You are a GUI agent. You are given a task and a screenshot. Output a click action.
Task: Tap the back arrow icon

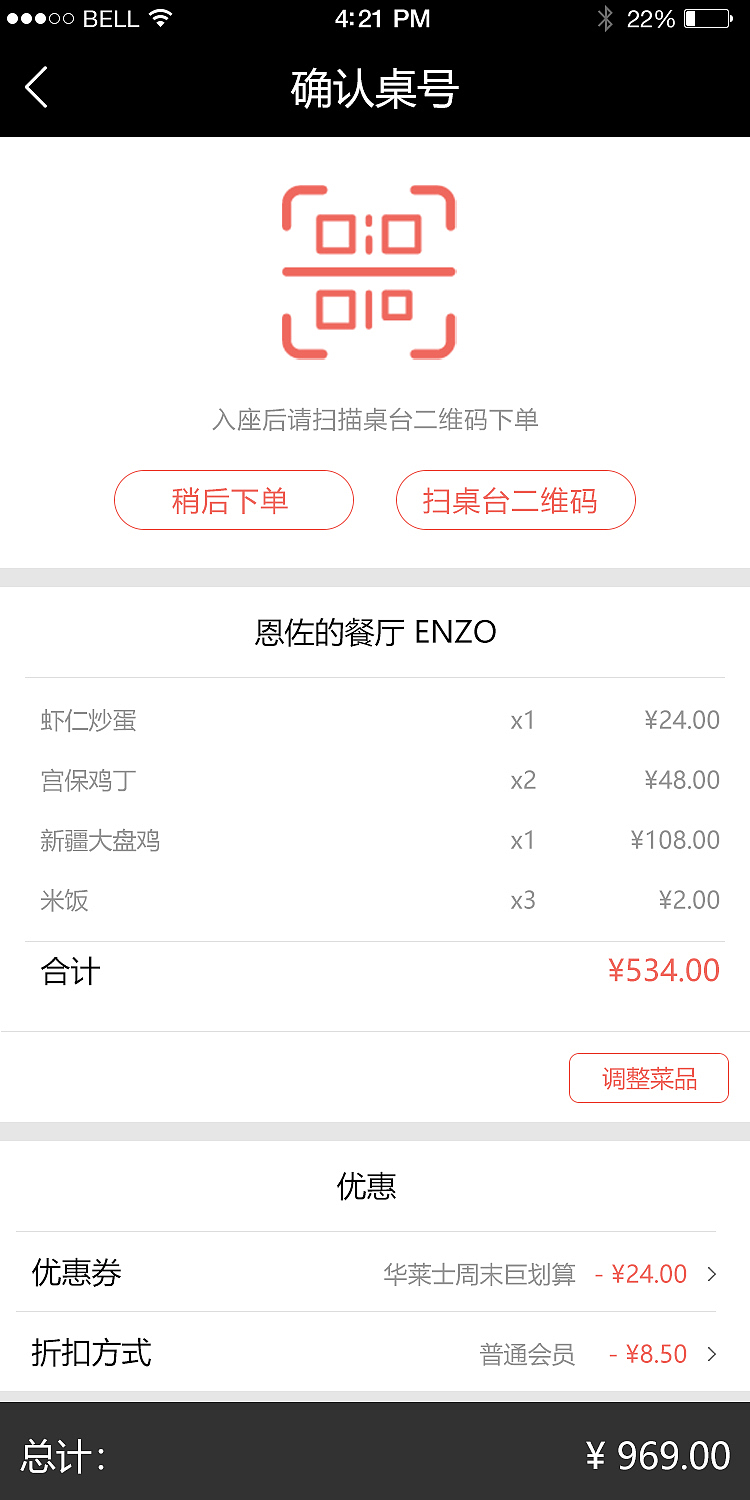click(x=36, y=88)
